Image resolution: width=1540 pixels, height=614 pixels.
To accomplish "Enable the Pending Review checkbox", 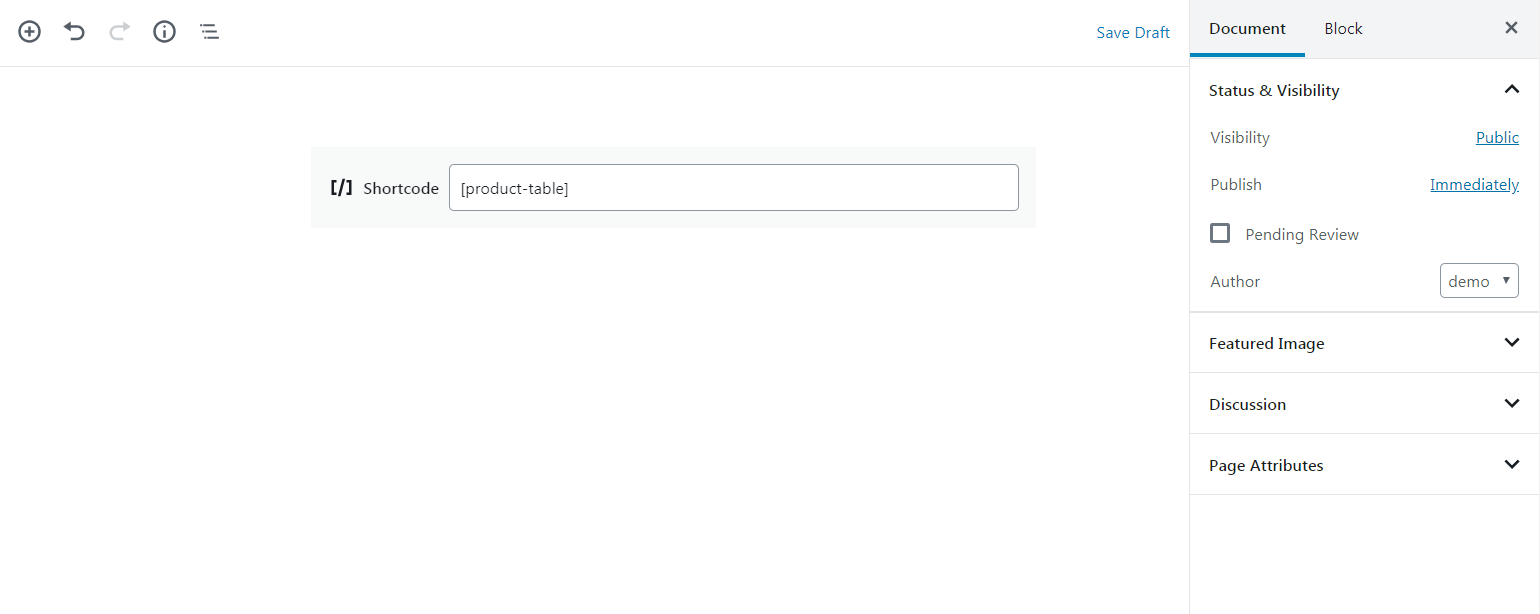I will (1220, 233).
